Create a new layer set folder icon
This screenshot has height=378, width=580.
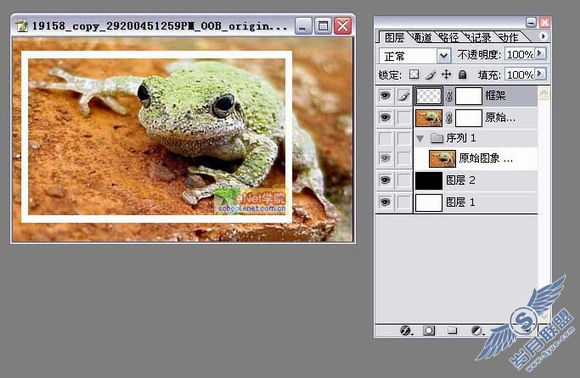click(452, 330)
